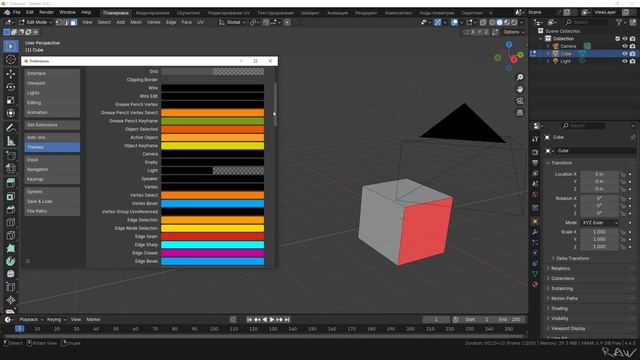Select the Rotate tool

(11, 87)
